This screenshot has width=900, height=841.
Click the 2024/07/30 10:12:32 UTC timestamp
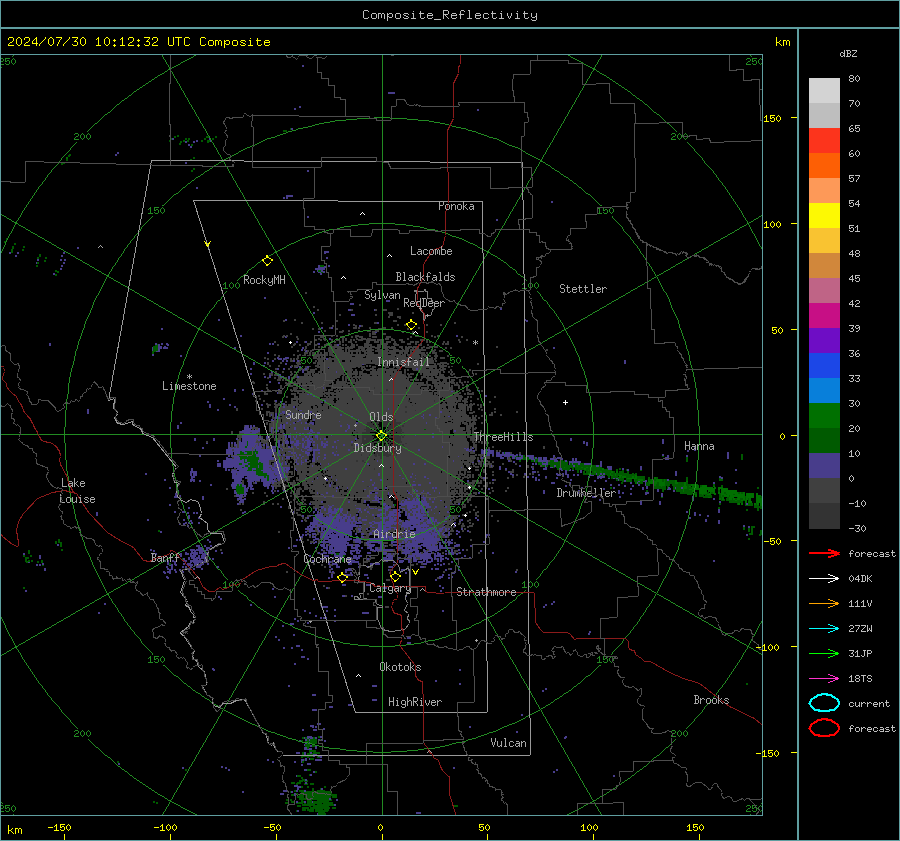138,42
